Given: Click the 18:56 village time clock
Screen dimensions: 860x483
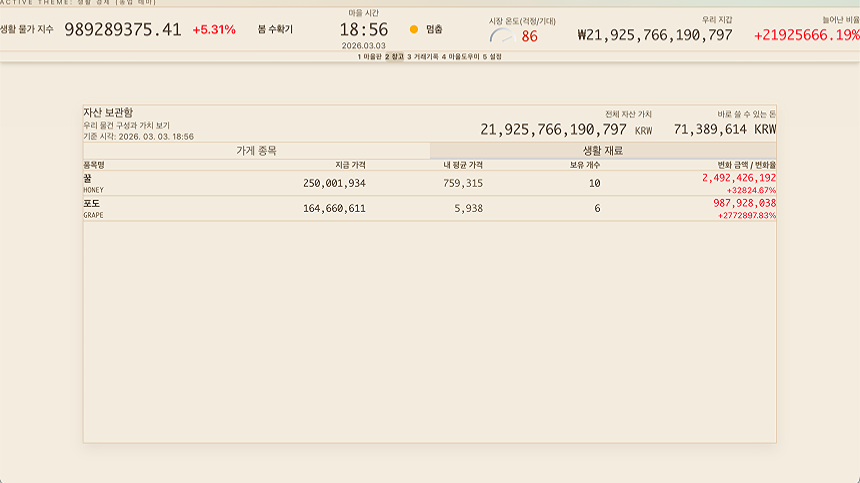Looking at the screenshot, I should click(363, 30).
